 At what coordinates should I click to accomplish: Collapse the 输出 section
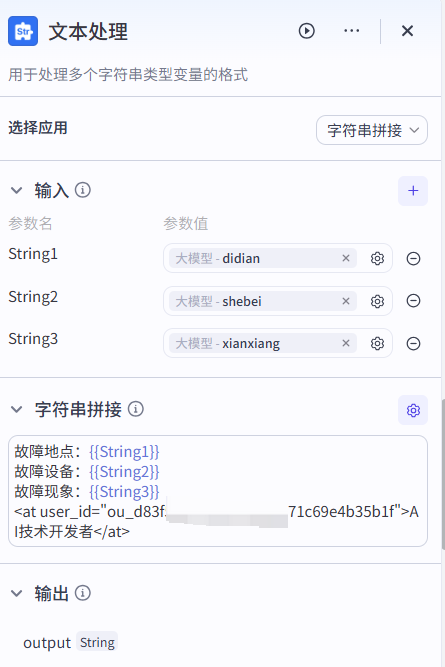pyautogui.click(x=17, y=593)
